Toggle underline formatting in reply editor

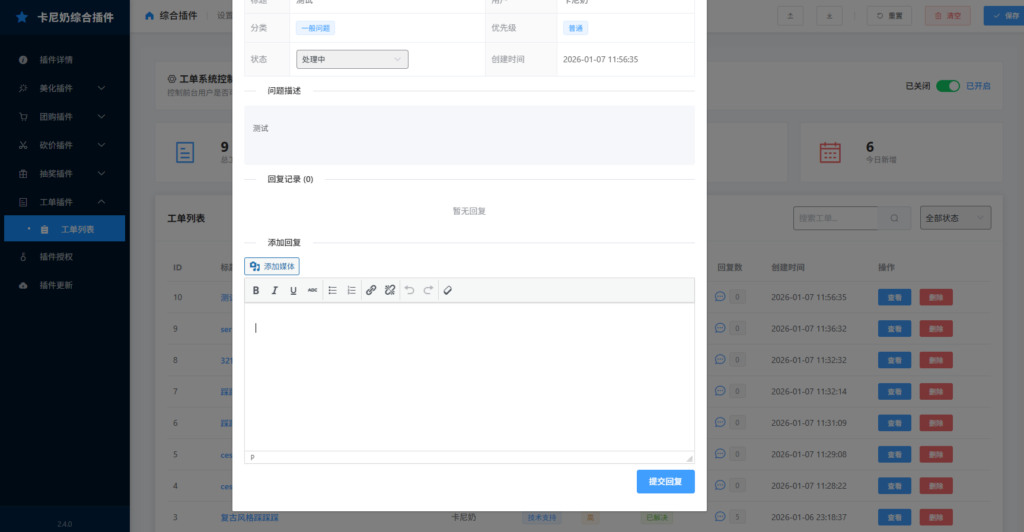(x=293, y=290)
